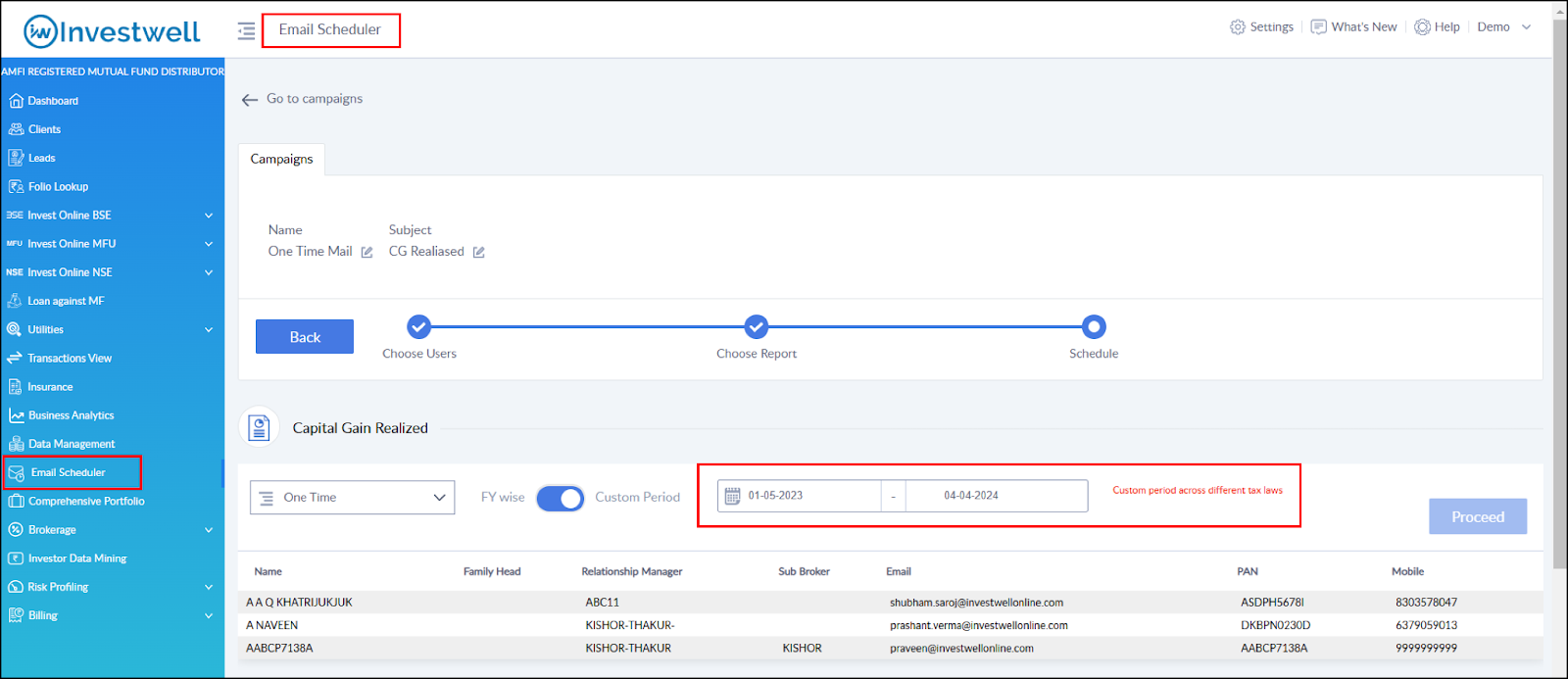Click Business Analytics chart icon

coord(16,415)
